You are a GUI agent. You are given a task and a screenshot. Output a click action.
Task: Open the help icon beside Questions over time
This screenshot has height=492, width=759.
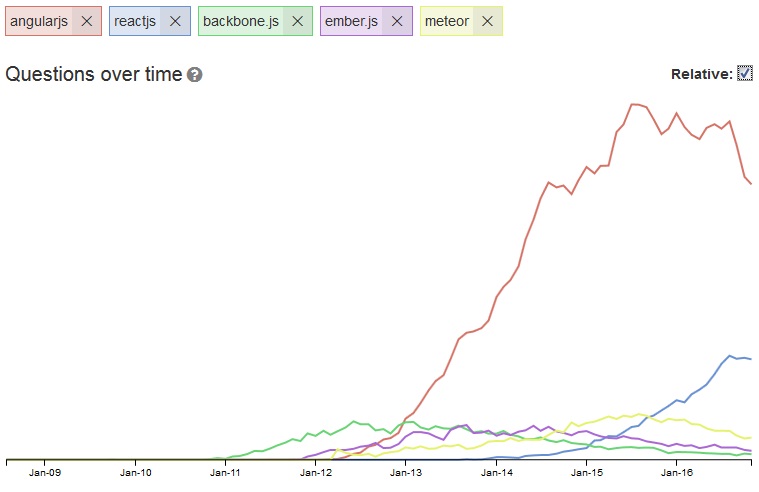coord(194,75)
